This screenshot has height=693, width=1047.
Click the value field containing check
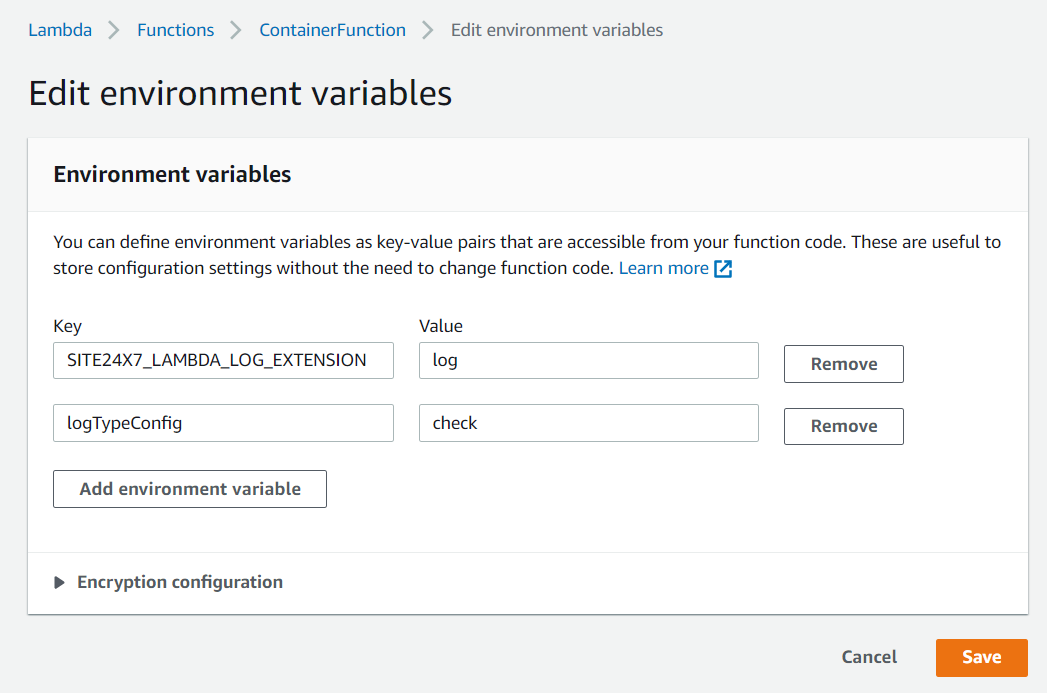click(x=588, y=423)
